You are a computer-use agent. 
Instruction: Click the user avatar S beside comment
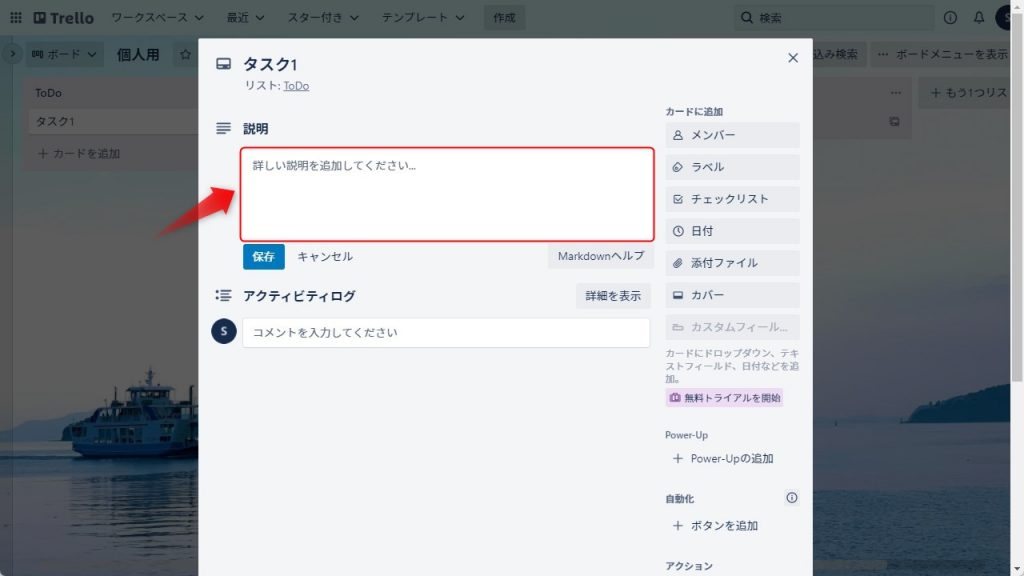click(x=223, y=332)
